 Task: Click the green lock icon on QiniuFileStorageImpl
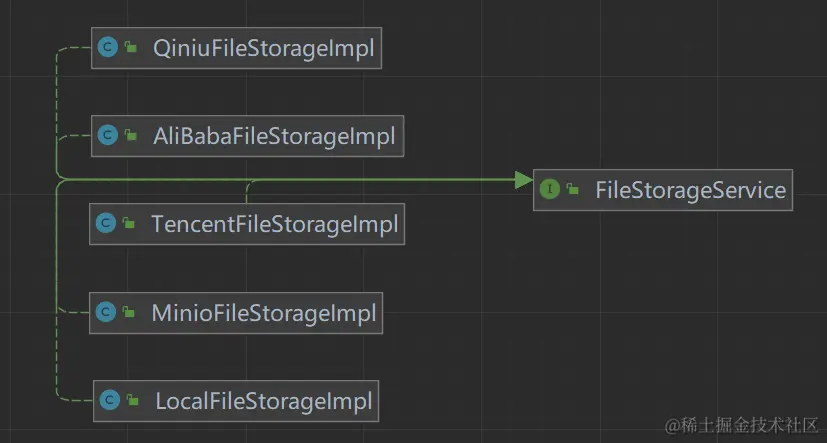pos(130,47)
